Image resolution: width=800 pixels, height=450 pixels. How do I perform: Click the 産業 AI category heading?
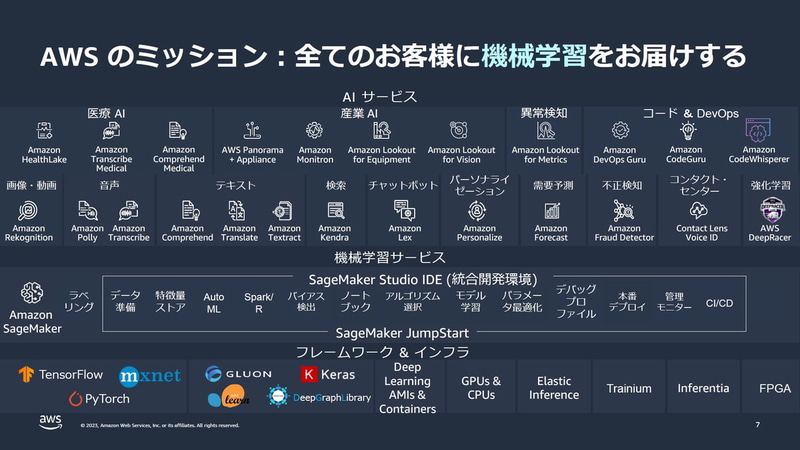click(359, 113)
